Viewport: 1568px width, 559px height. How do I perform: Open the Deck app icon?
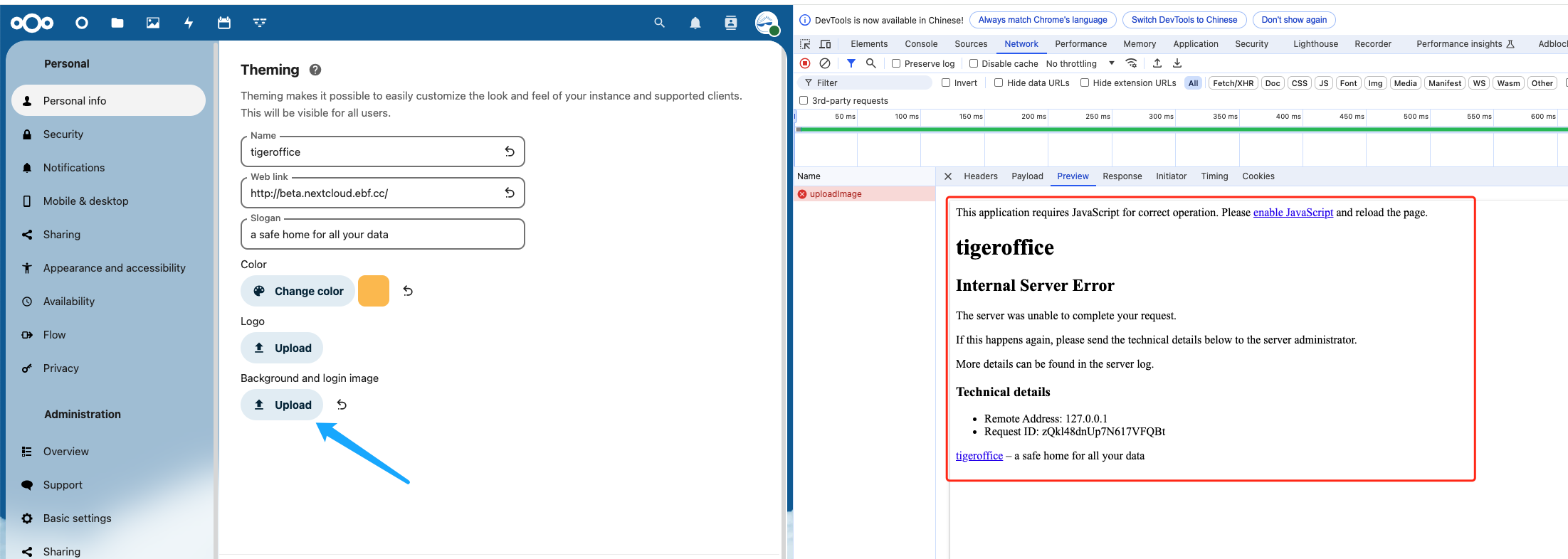[x=260, y=23]
